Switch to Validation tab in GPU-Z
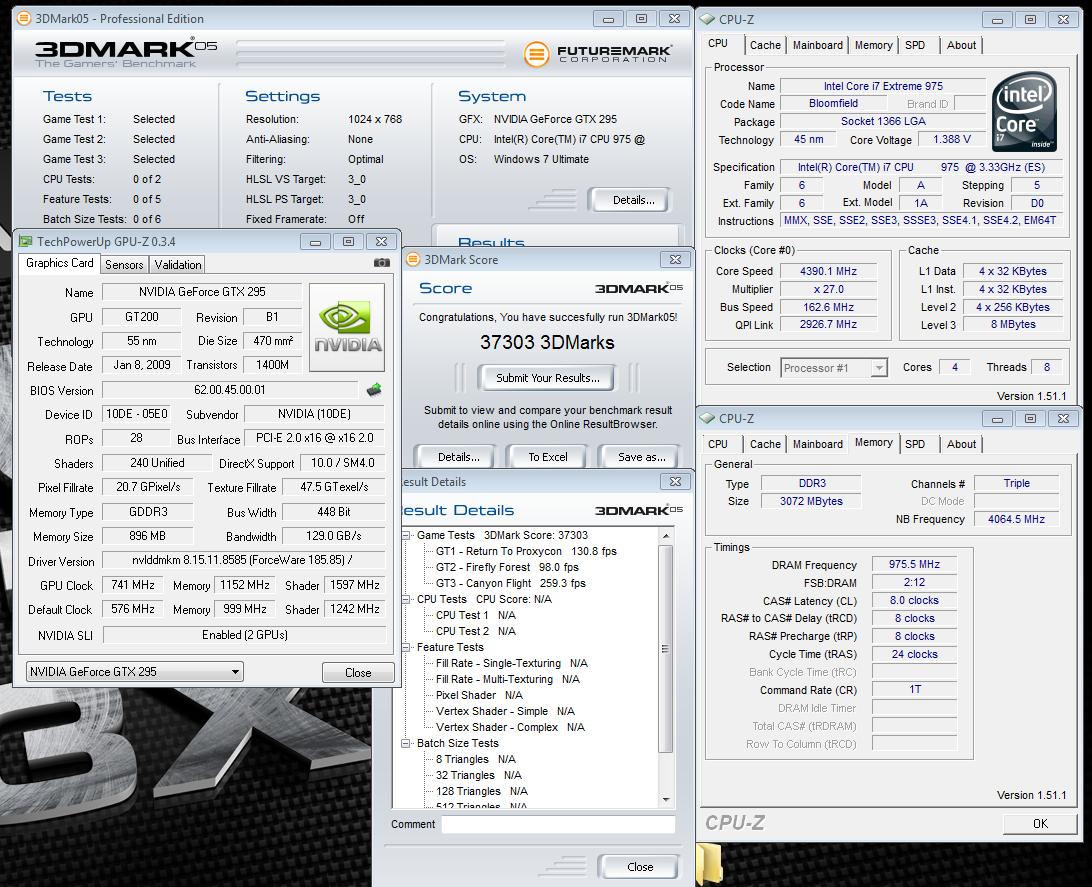 (x=178, y=265)
